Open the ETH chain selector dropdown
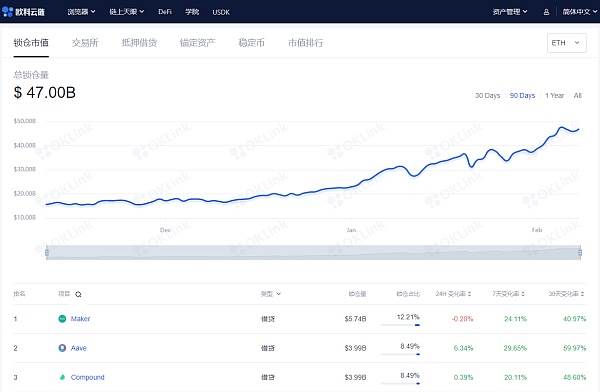The height and width of the screenshot is (392, 600). (567, 43)
